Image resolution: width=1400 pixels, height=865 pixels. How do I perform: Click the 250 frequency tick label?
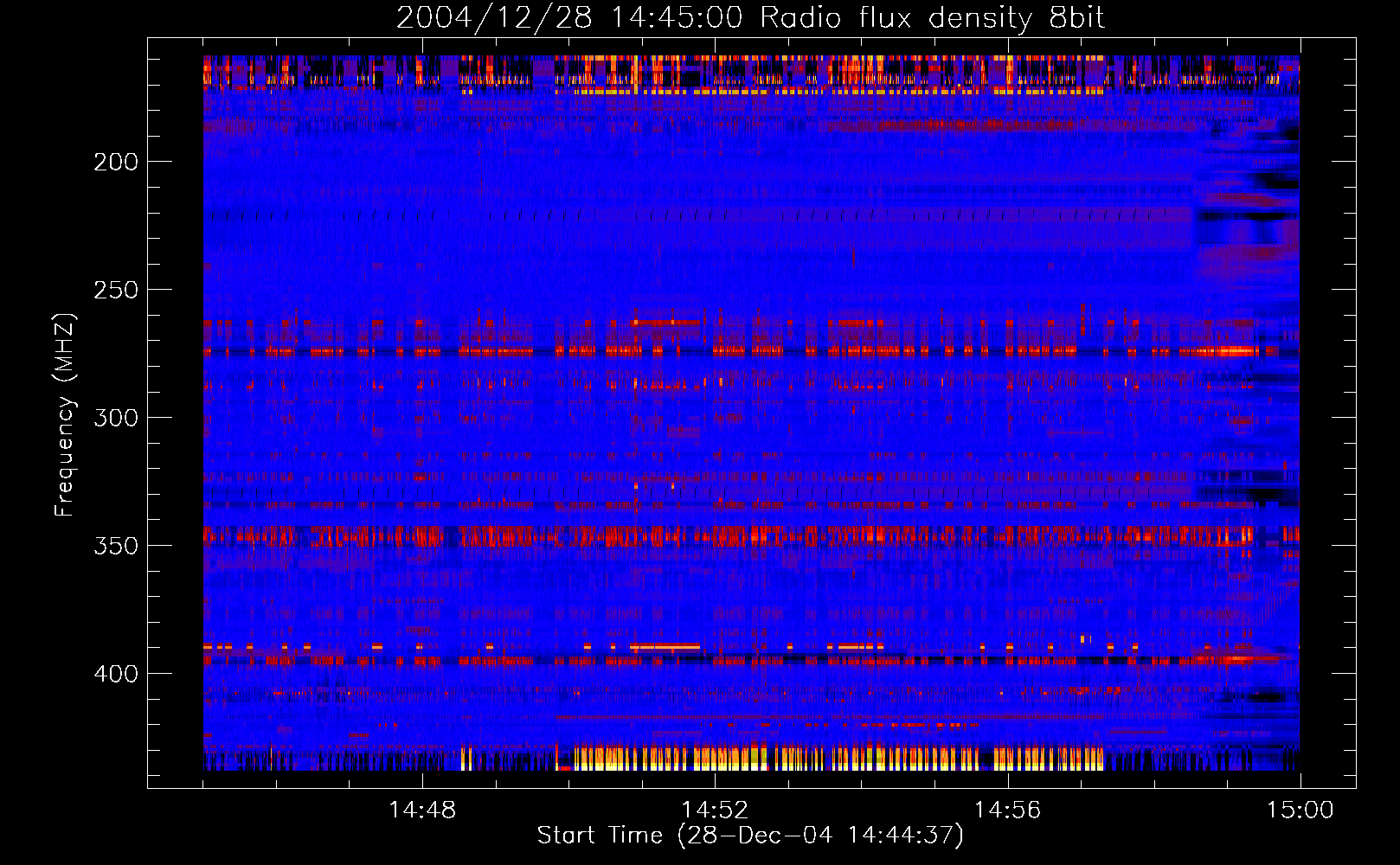point(116,290)
